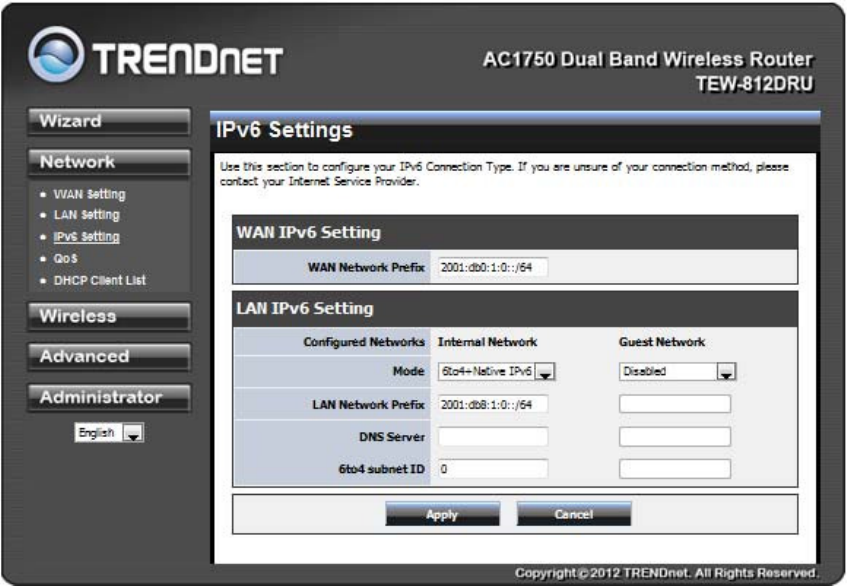
Task: Select the IPv6 Settings page heading
Action: point(284,130)
